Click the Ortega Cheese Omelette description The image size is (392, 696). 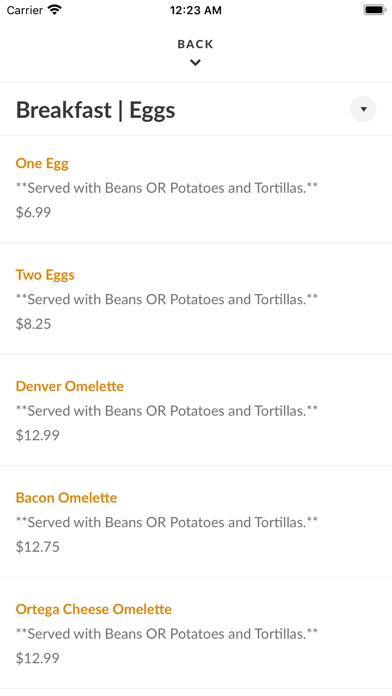coord(167,634)
